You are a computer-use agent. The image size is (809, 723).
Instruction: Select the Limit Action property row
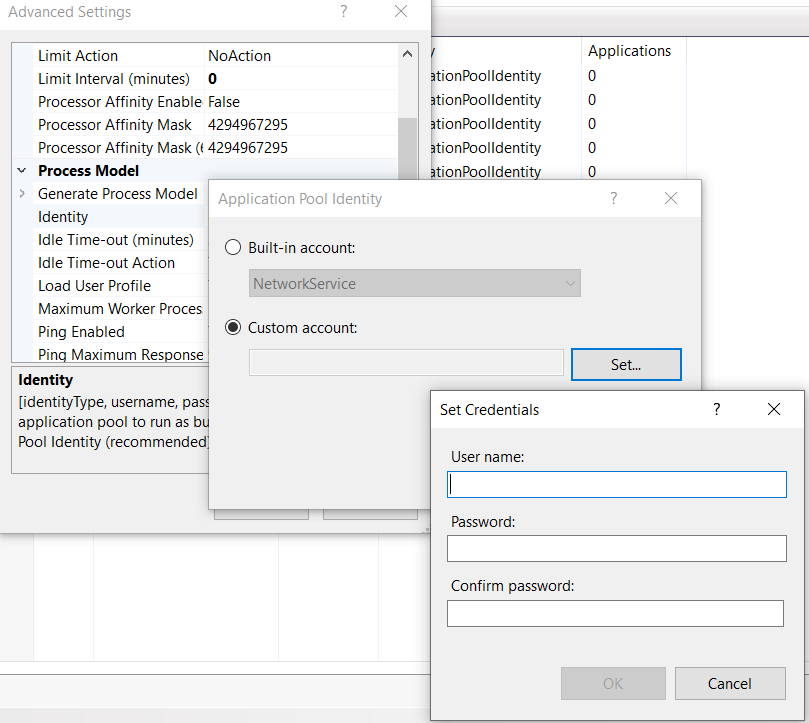click(x=78, y=56)
